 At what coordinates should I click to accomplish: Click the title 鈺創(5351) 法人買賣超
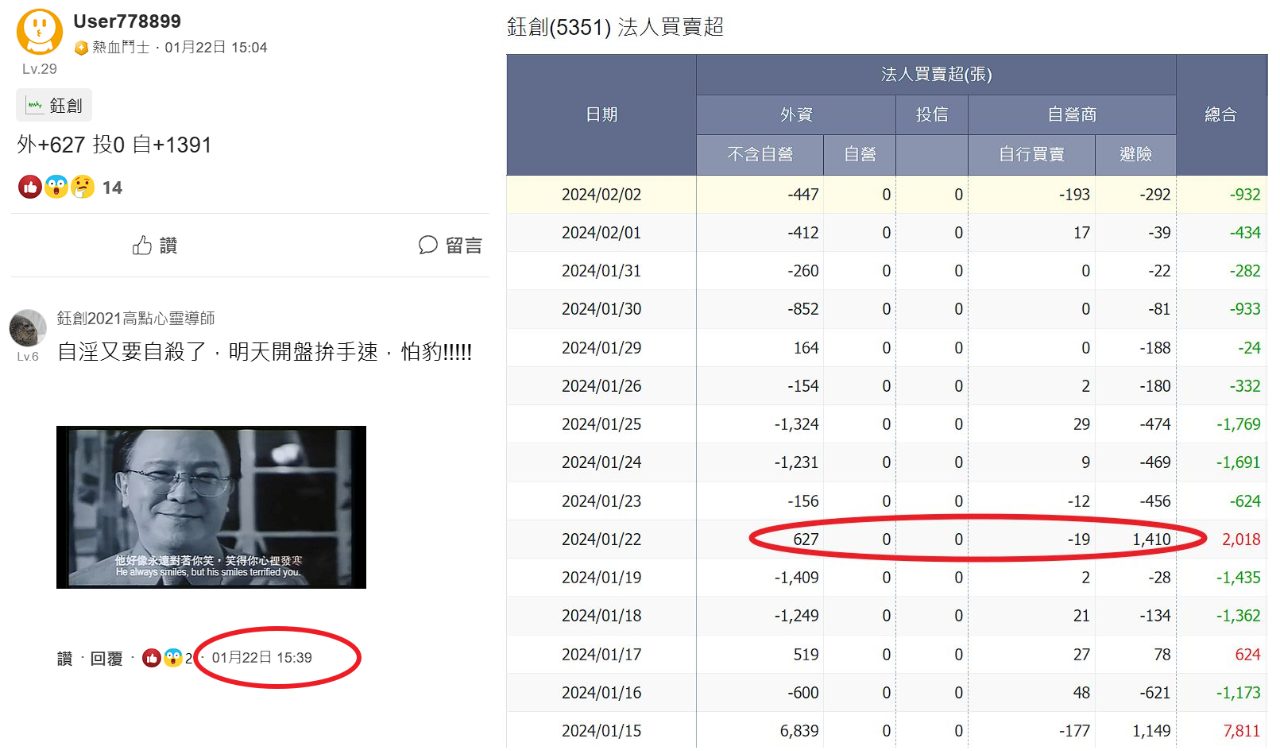[615, 28]
